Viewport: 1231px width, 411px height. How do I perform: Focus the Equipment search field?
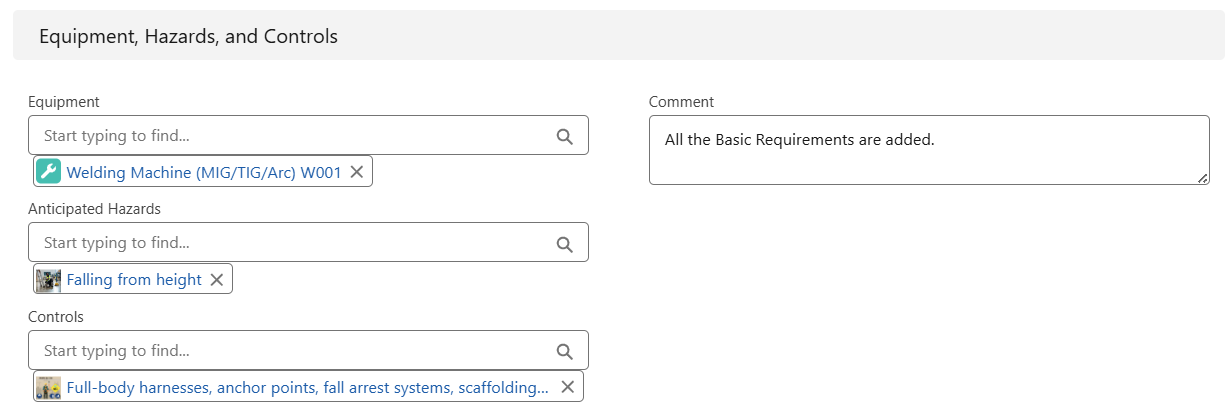[290, 136]
